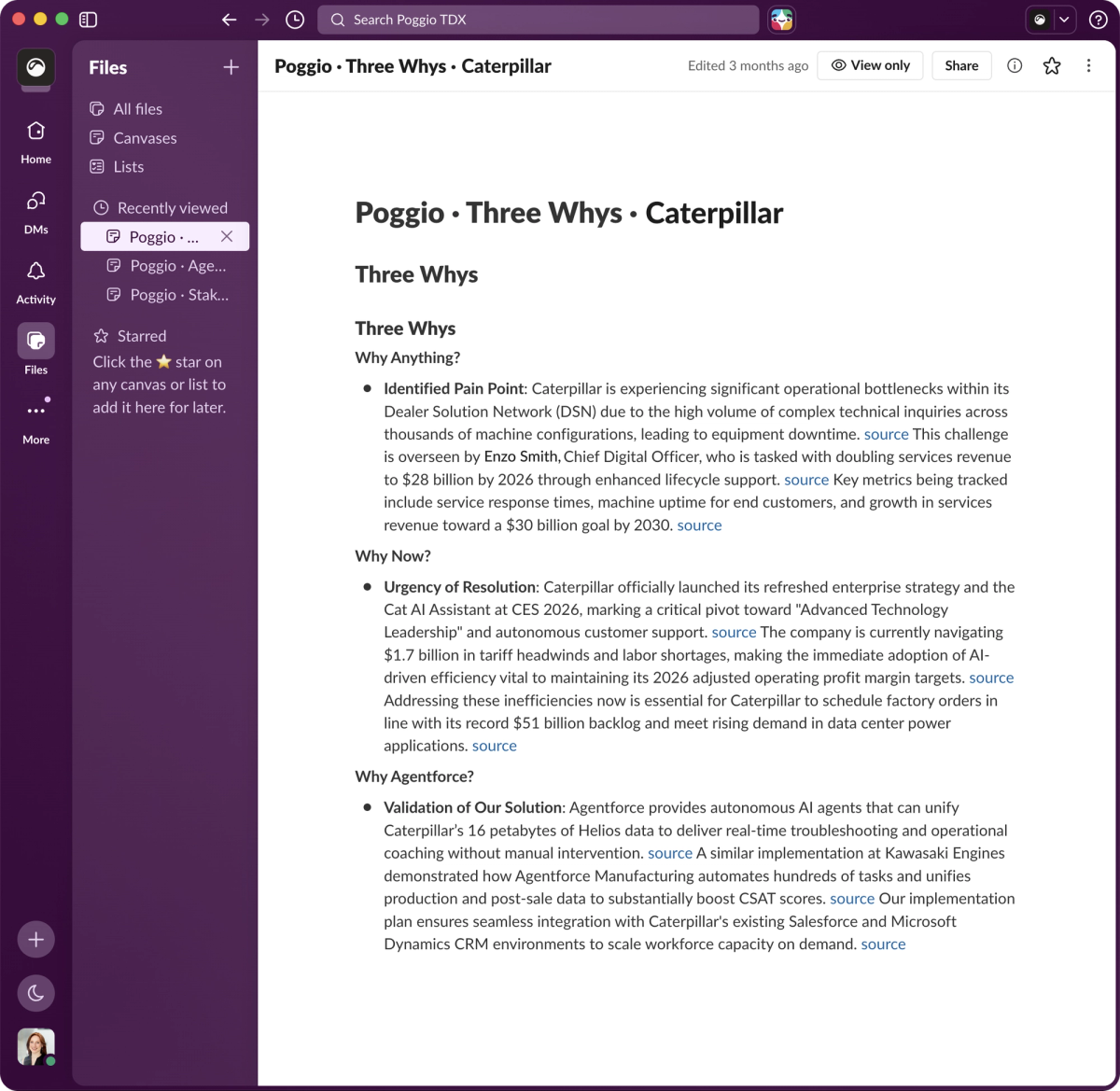
Task: Click the 'Urgency of Resolution' bold text
Action: pos(459,587)
